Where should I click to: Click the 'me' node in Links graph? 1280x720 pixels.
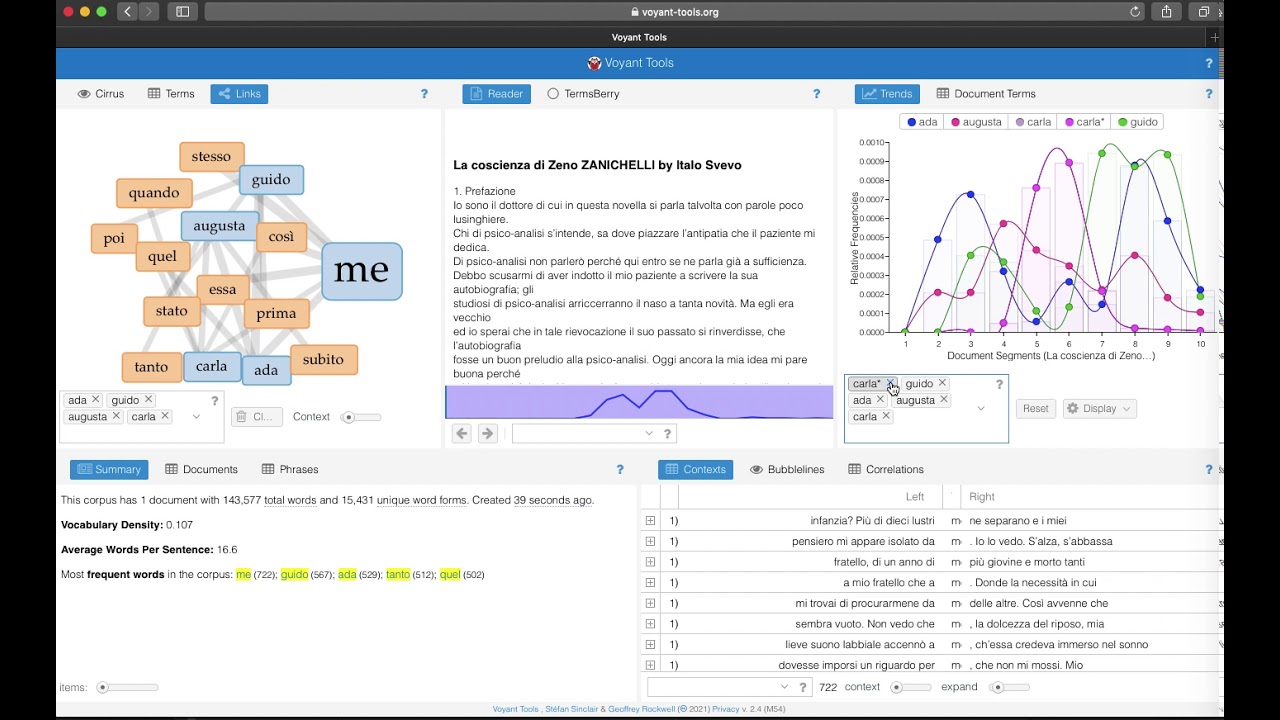(x=362, y=271)
